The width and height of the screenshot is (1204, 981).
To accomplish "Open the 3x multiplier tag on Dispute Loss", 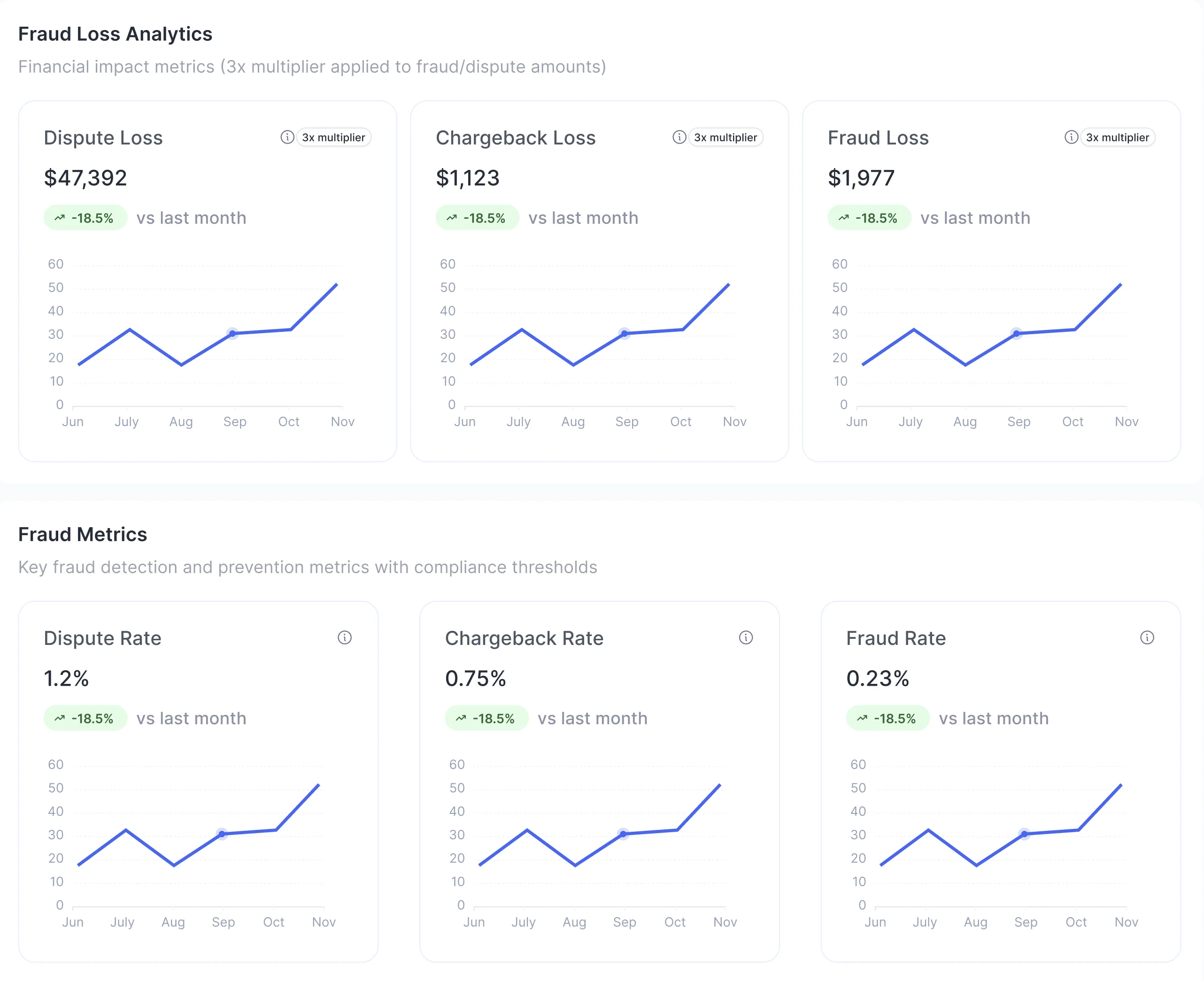I will click(x=333, y=137).
